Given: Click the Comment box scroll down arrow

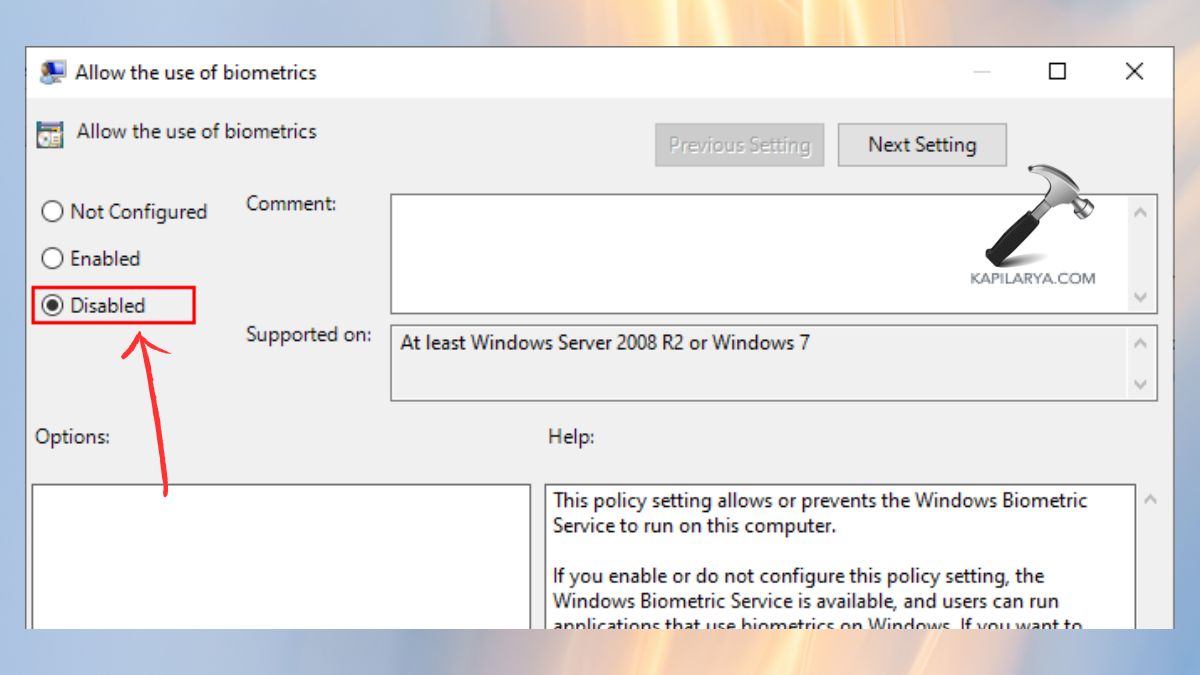Looking at the screenshot, I should point(1140,297).
